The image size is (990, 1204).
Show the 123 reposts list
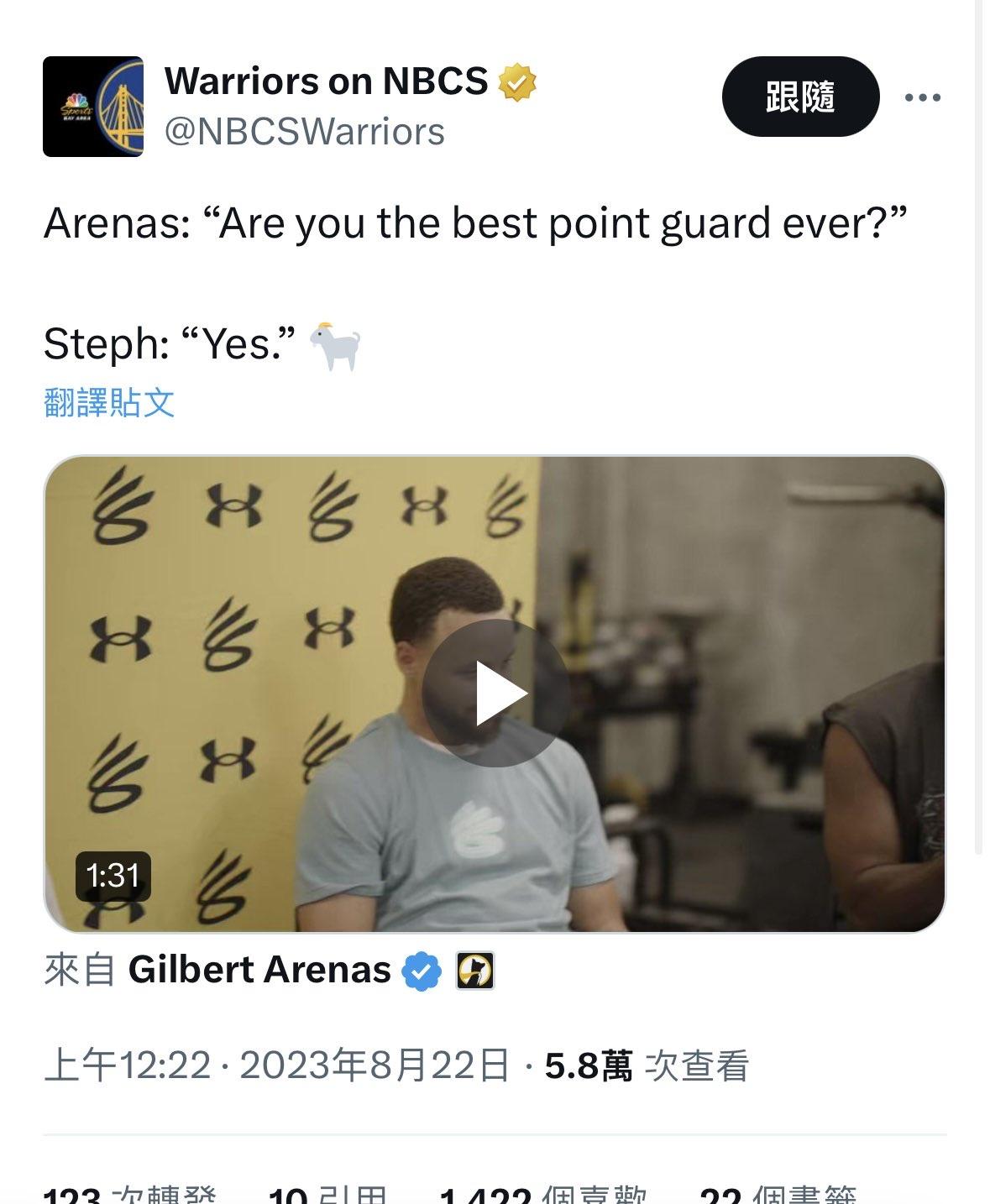[130, 1194]
